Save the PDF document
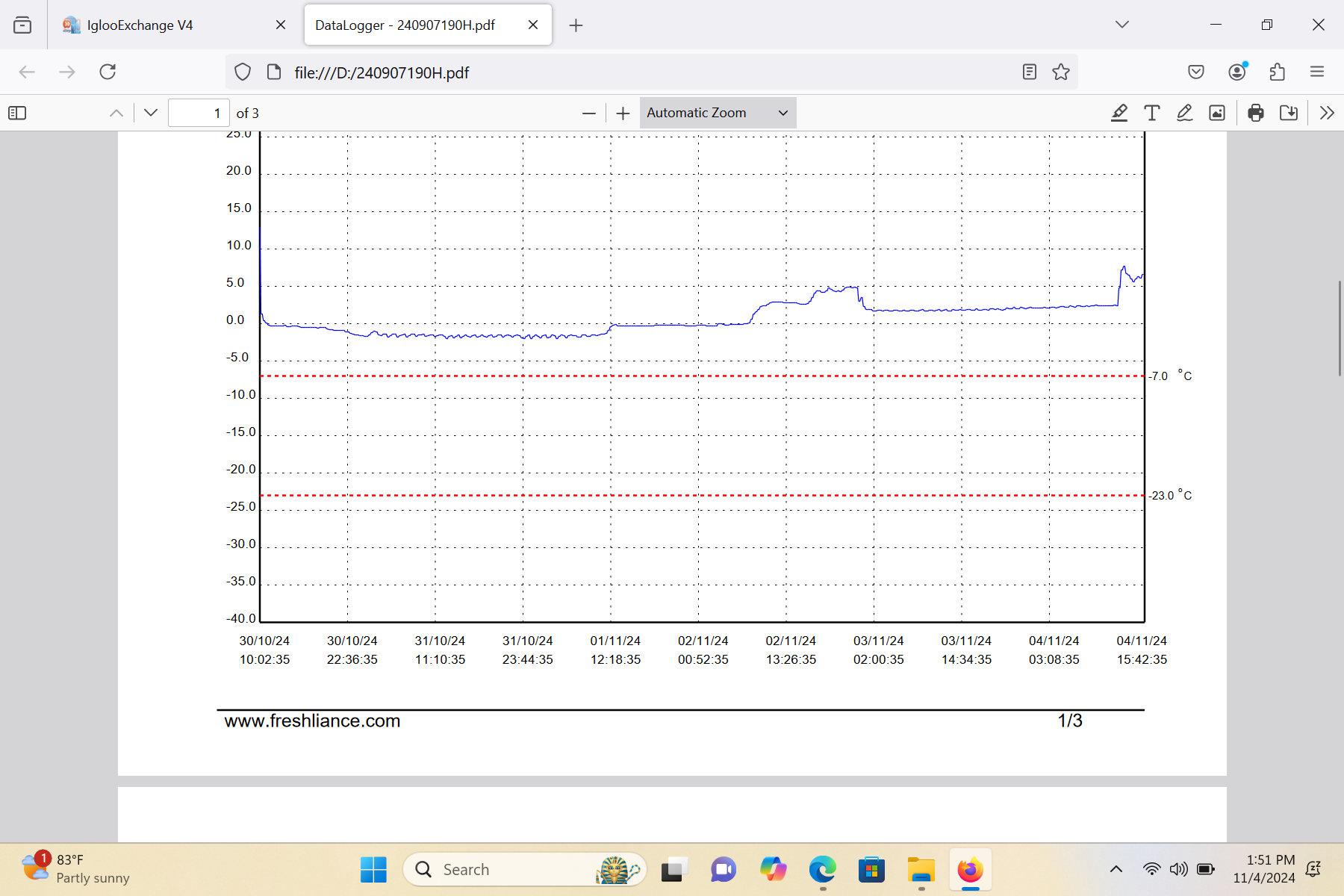The width and height of the screenshot is (1344, 896). 1289,113
